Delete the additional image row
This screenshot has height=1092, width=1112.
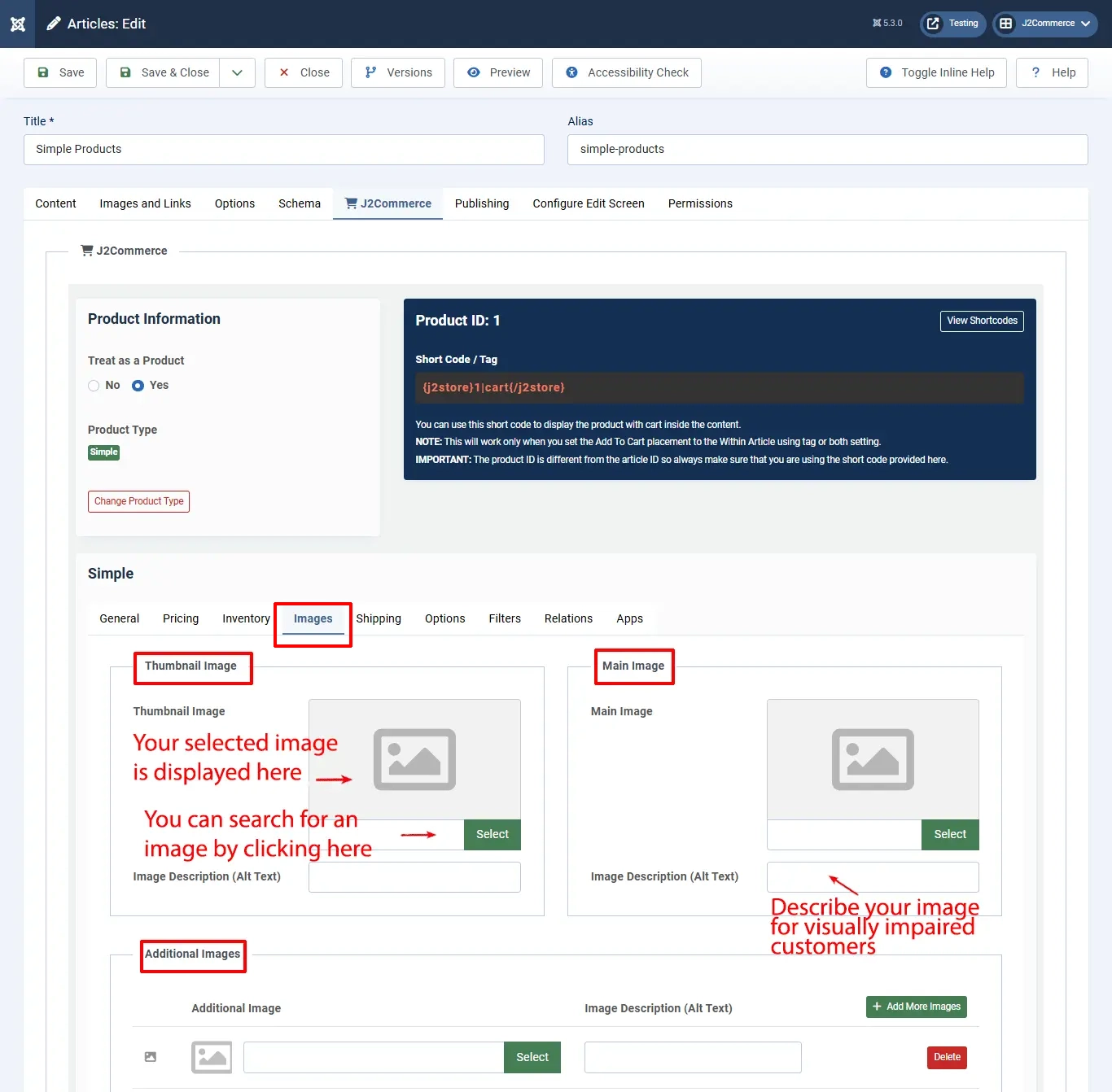(947, 1057)
